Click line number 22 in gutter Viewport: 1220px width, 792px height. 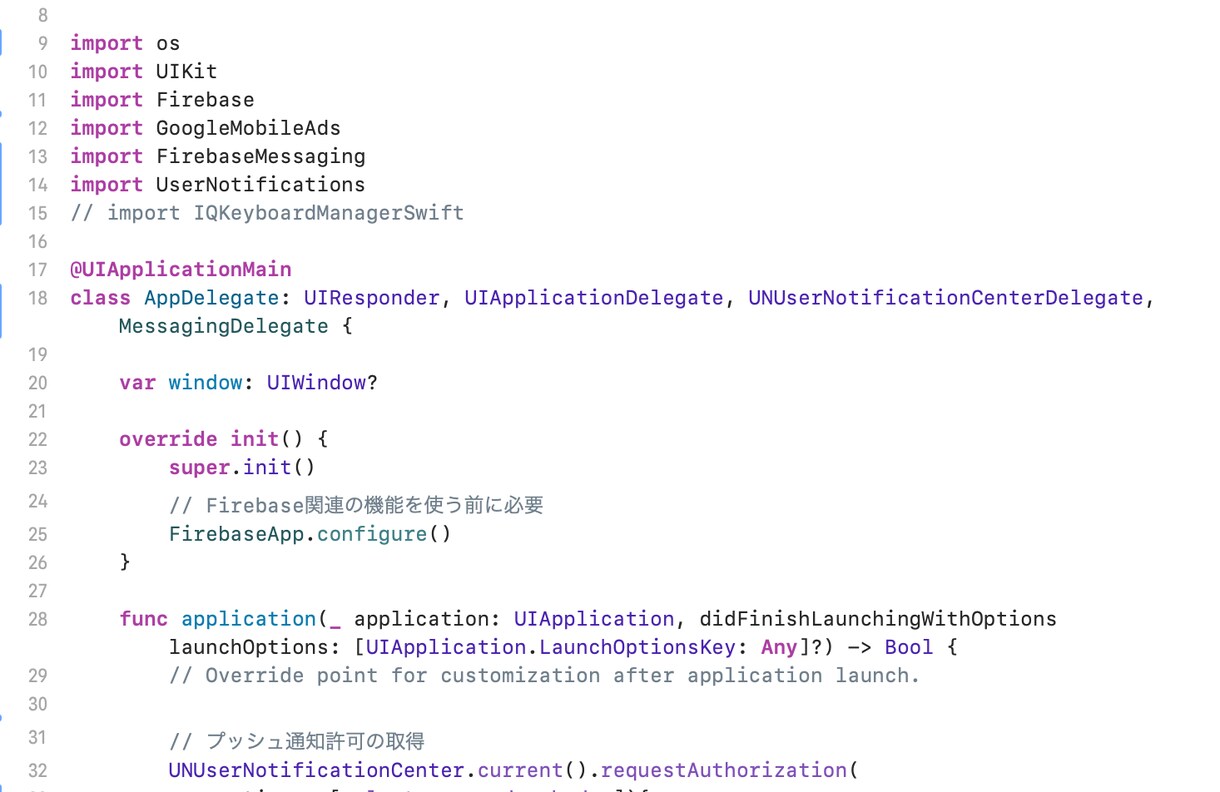(x=37, y=439)
